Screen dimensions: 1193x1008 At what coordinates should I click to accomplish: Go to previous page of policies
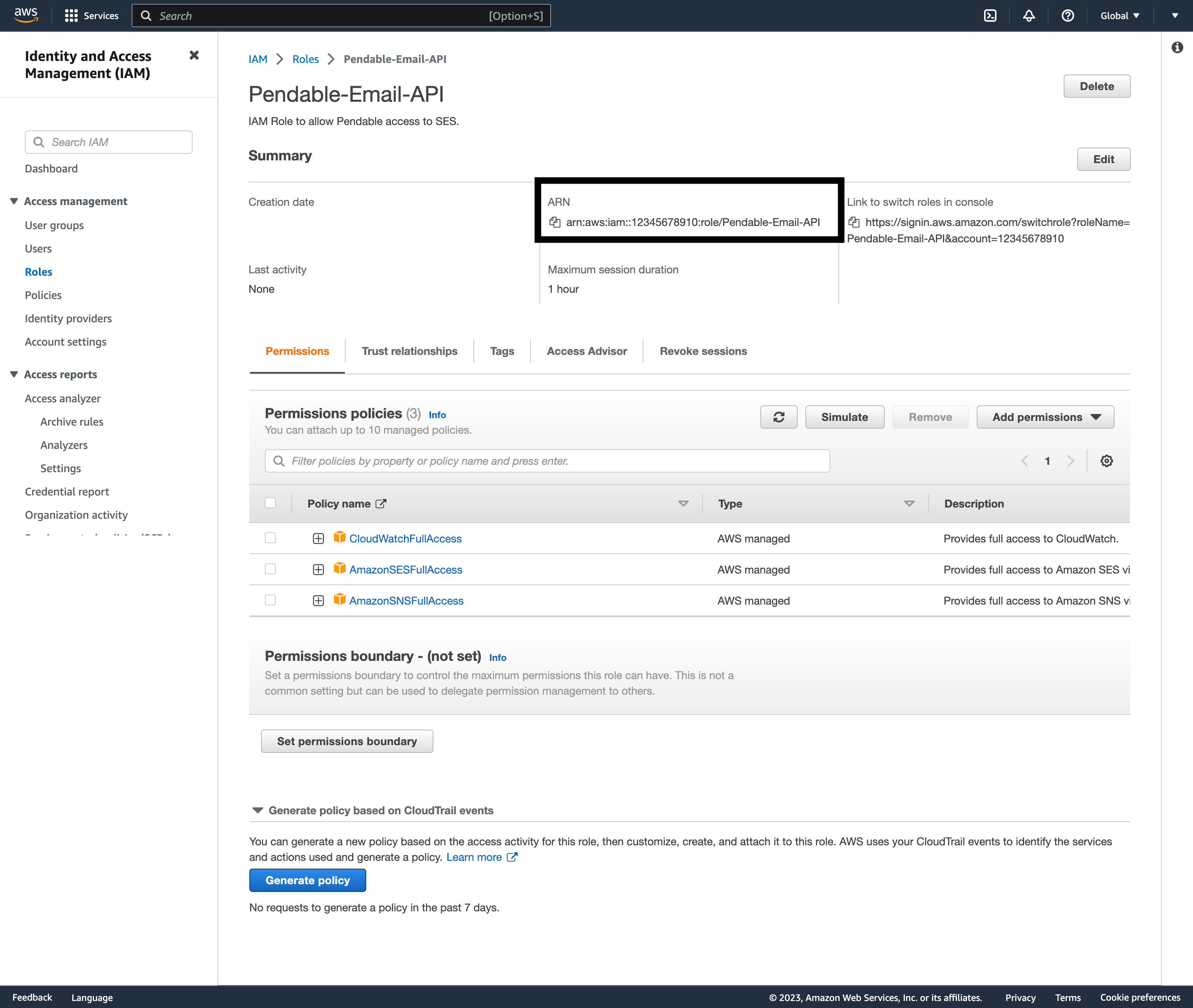tap(1024, 461)
